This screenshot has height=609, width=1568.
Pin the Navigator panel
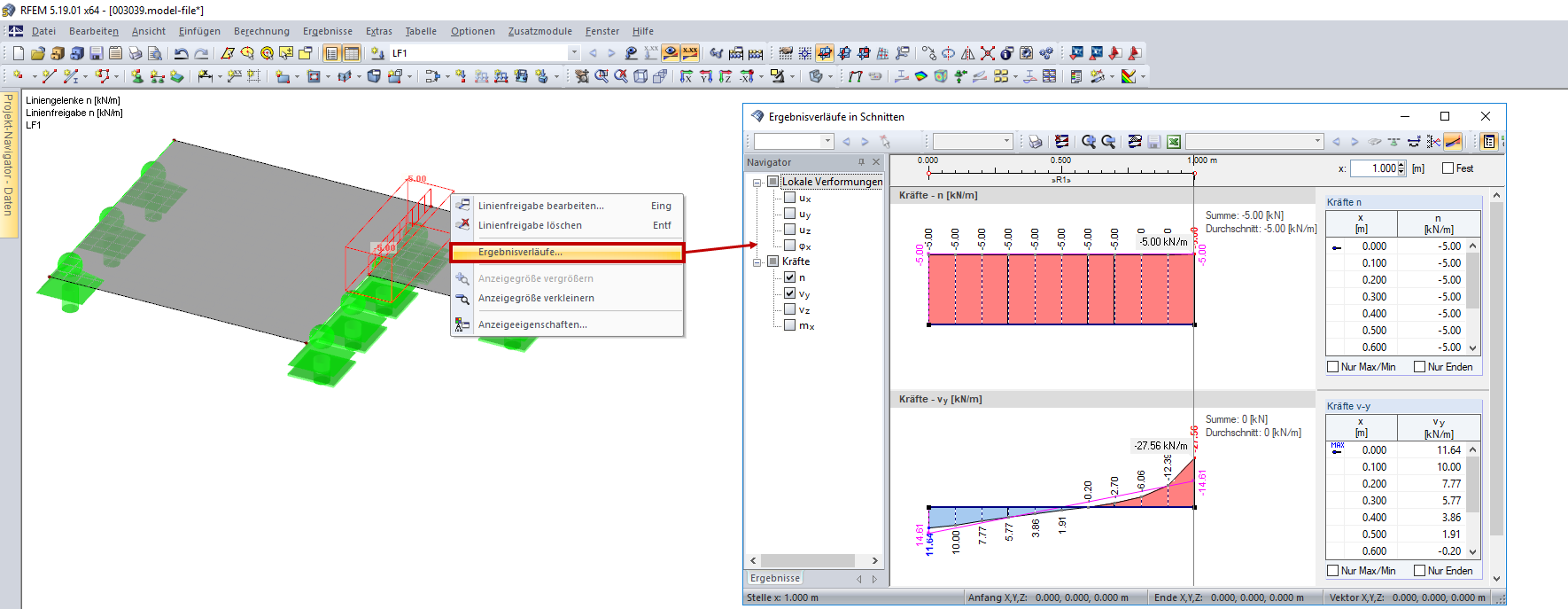tap(861, 162)
